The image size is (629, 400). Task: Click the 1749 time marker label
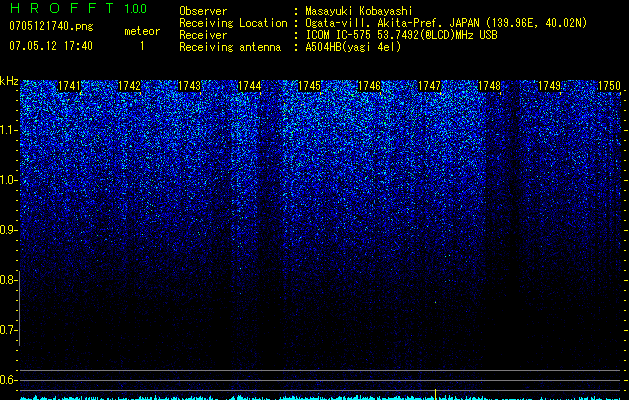pos(549,86)
